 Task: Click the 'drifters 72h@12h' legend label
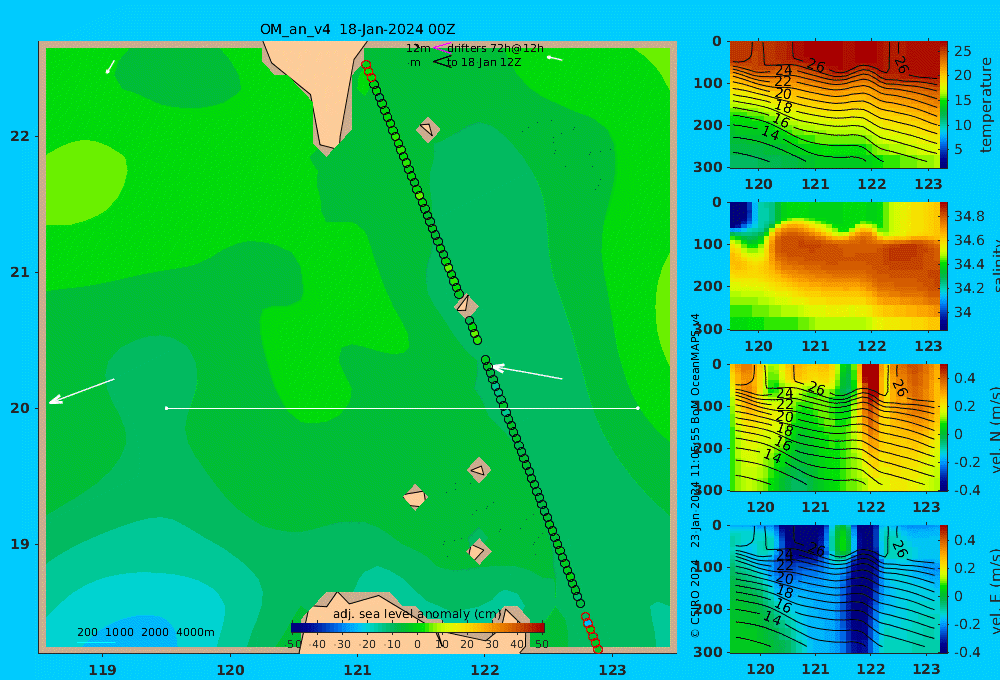click(495, 48)
